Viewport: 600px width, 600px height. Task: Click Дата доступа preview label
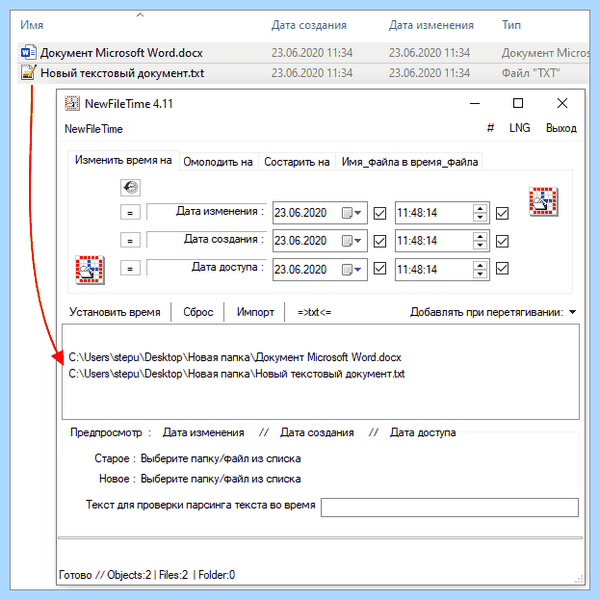coord(423,432)
